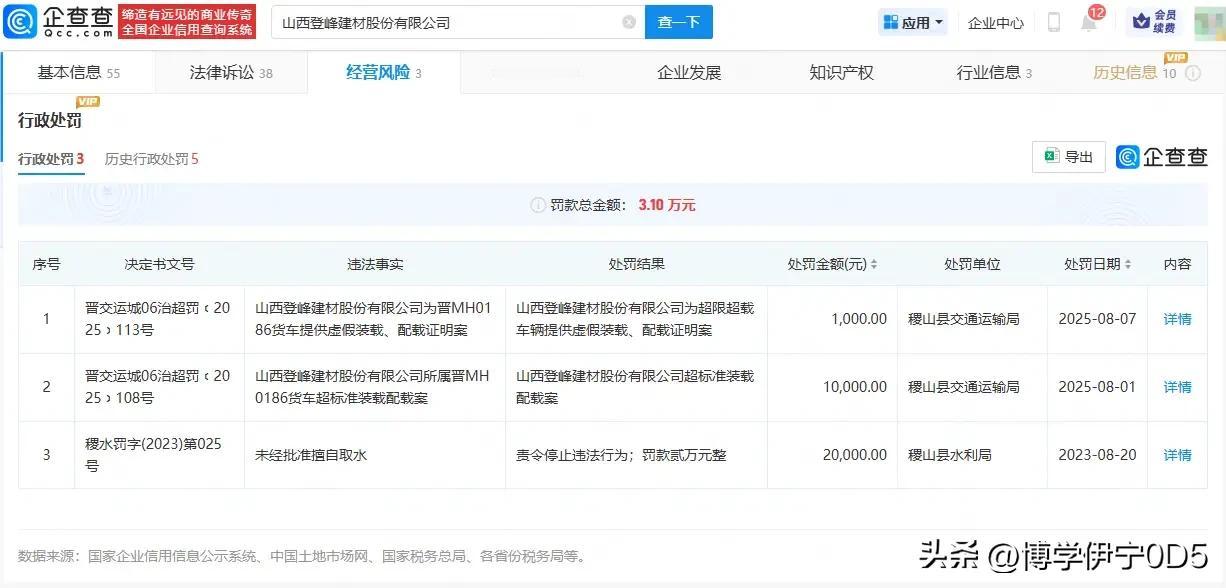
Task: Click the info icon beside 历史信息
Action: coord(1192,73)
